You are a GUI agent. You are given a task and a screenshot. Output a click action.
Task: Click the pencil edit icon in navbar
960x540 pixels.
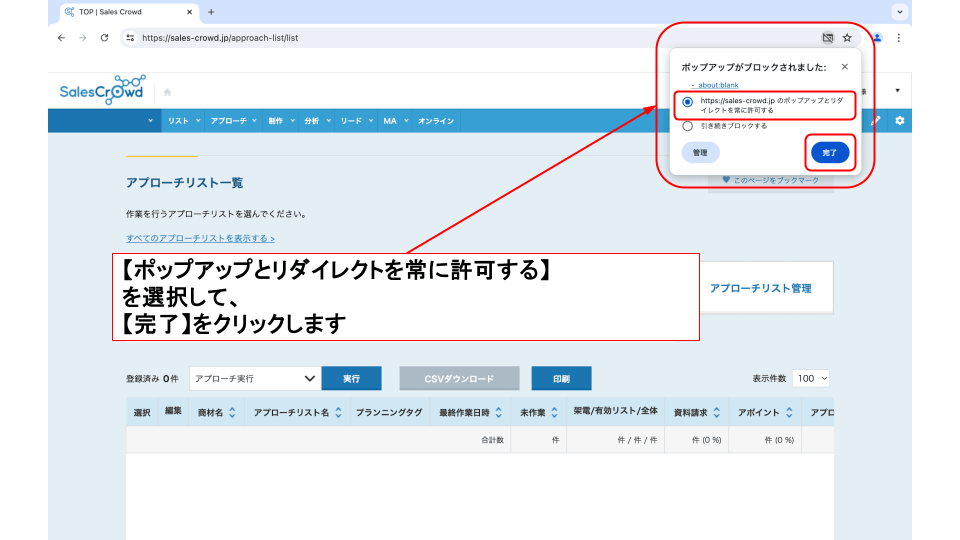(877, 121)
